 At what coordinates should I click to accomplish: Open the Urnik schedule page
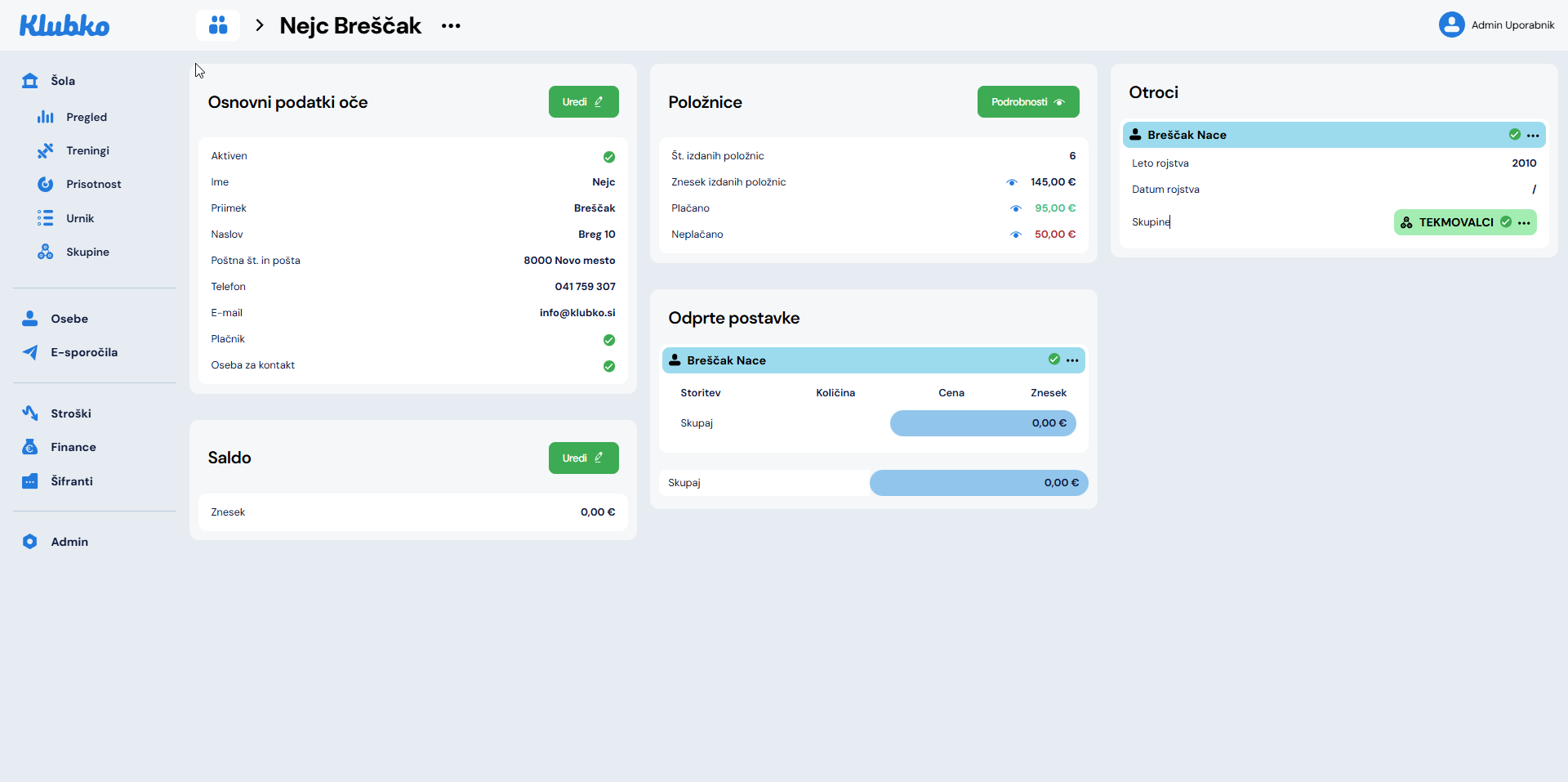80,218
